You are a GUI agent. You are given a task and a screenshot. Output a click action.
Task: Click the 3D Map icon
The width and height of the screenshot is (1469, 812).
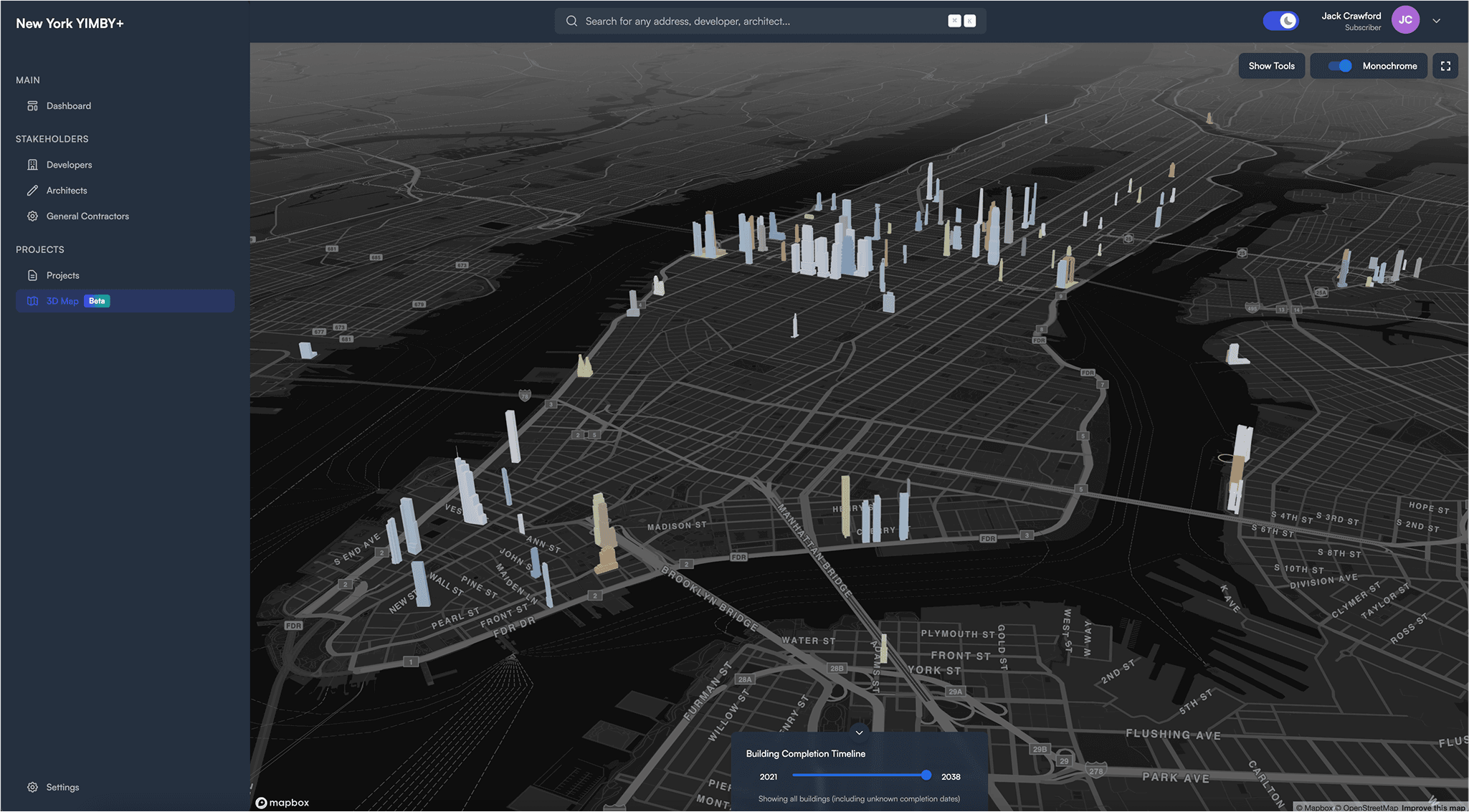point(32,301)
